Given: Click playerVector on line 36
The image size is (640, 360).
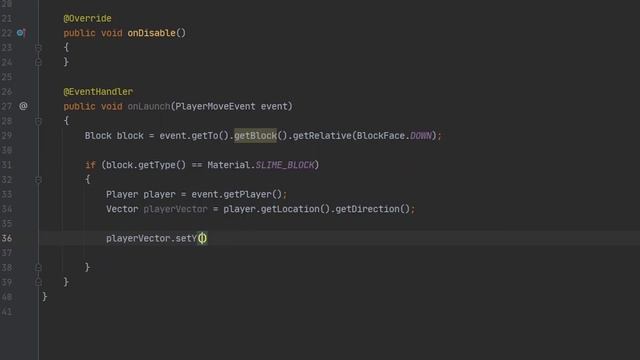Looking at the screenshot, I should click(138, 239).
